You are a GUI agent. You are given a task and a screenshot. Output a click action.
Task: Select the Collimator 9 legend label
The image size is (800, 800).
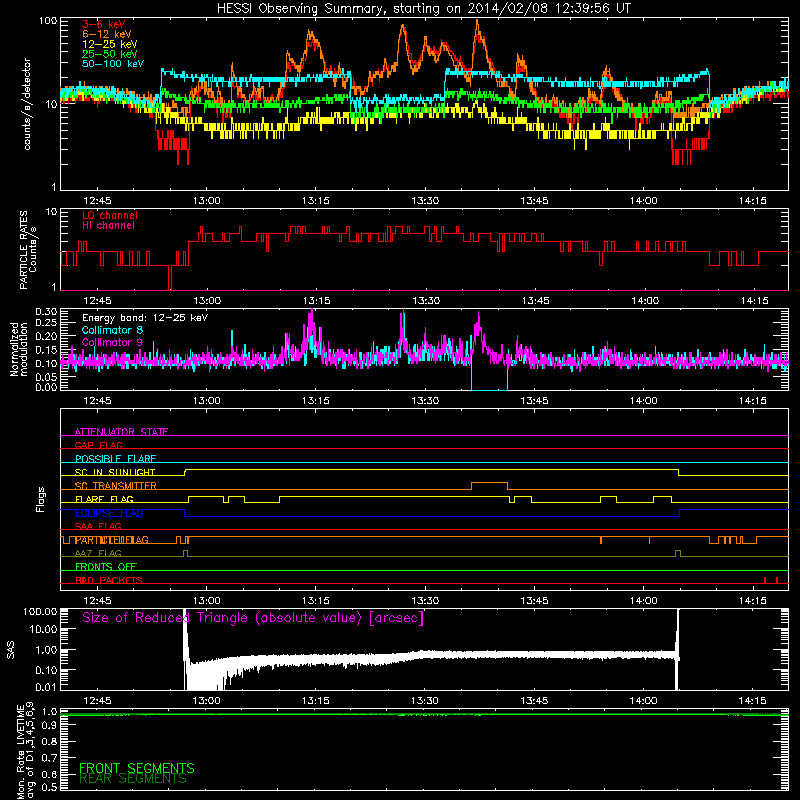pos(112,342)
